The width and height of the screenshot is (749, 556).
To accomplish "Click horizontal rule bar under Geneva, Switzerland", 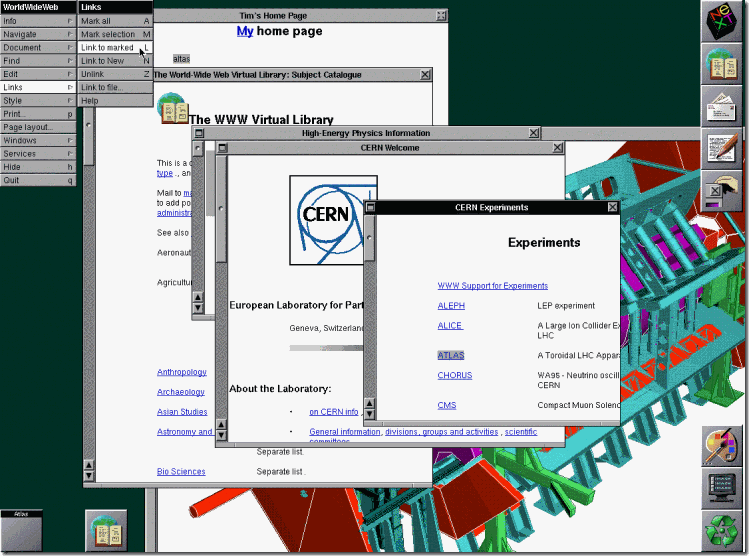I will 326,348.
